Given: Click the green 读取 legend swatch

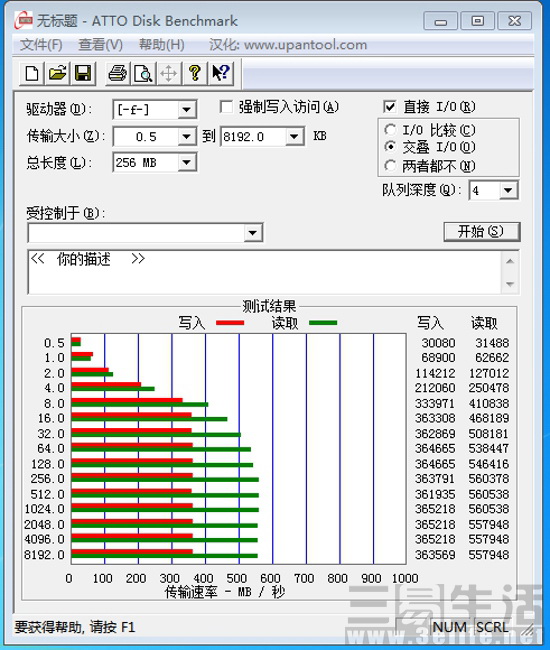Looking at the screenshot, I should click(x=323, y=323).
